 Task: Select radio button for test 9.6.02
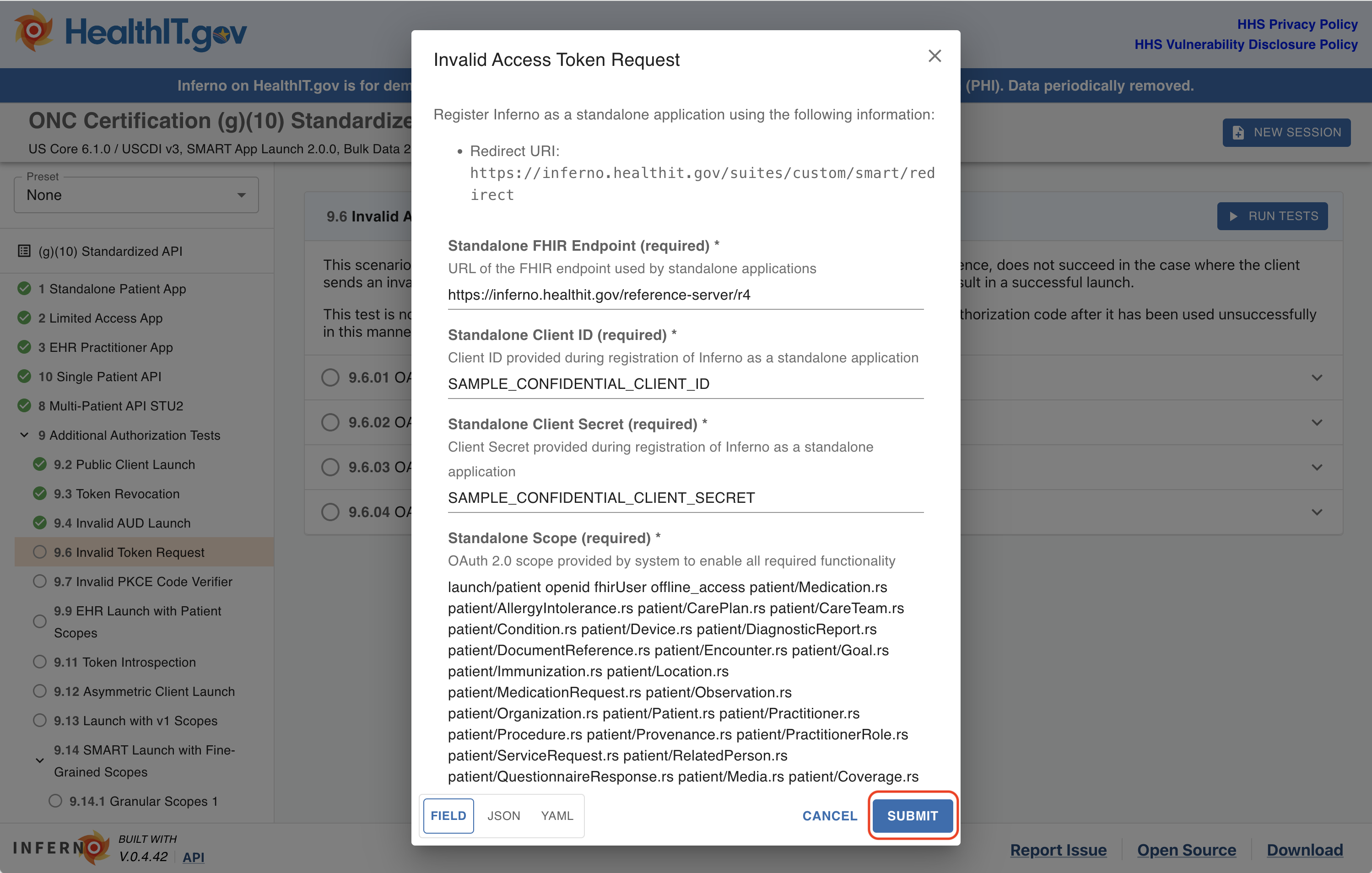click(x=330, y=422)
